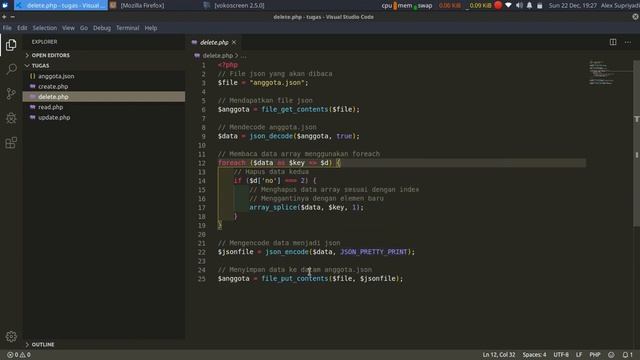Open the Debug menu
The height and width of the screenshot is (360, 640).
click(x=102, y=28)
